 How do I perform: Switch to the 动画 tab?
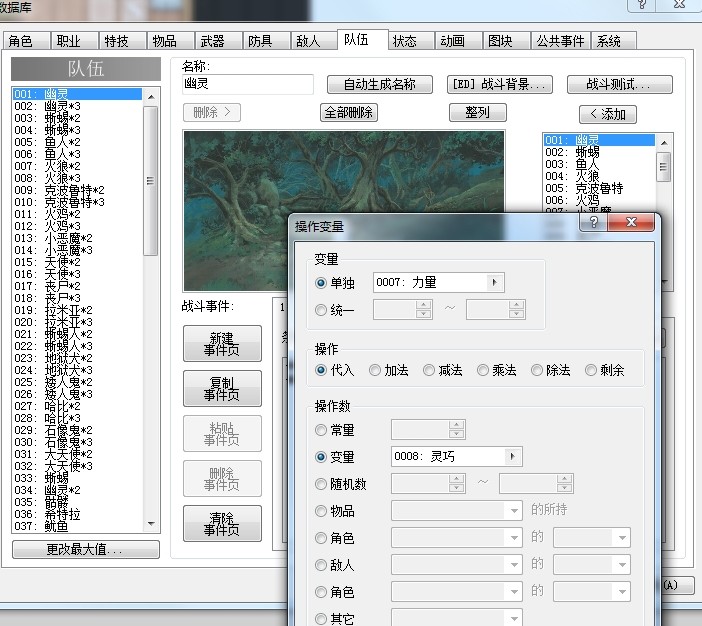point(459,41)
